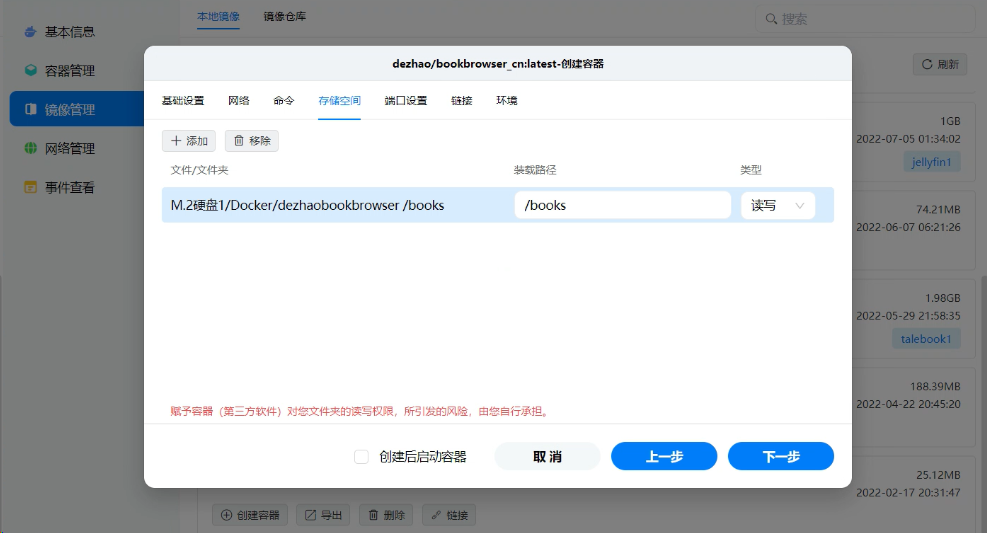The width and height of the screenshot is (987, 533).
Task: Click the 移除 button with trash icon
Action: 252,141
